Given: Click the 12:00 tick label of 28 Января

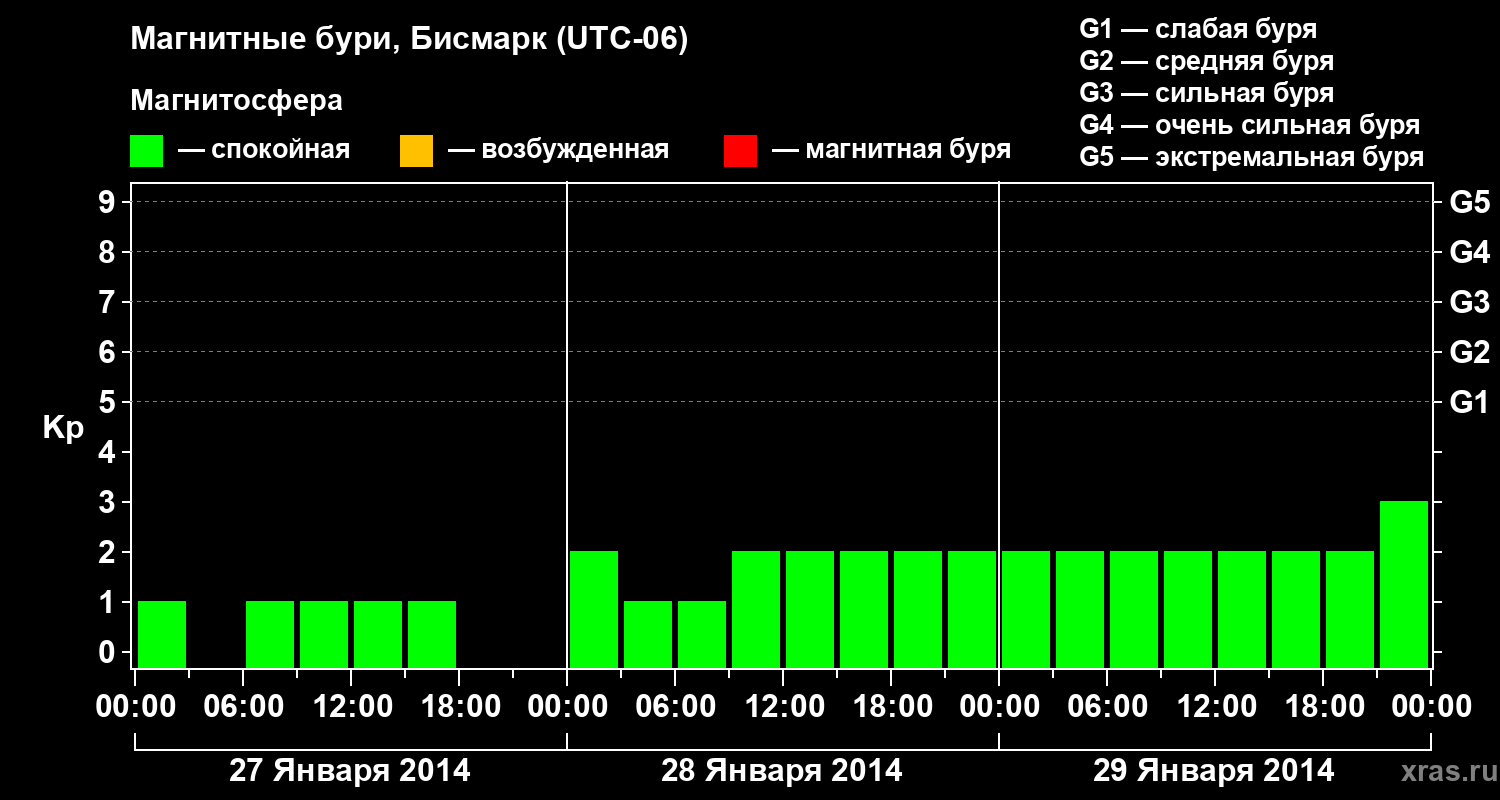Looking at the screenshot, I should click(783, 707).
